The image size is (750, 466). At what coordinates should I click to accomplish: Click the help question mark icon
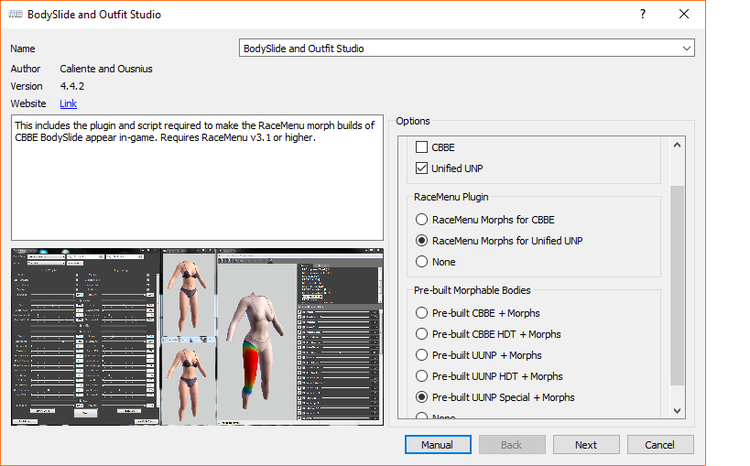click(x=643, y=14)
